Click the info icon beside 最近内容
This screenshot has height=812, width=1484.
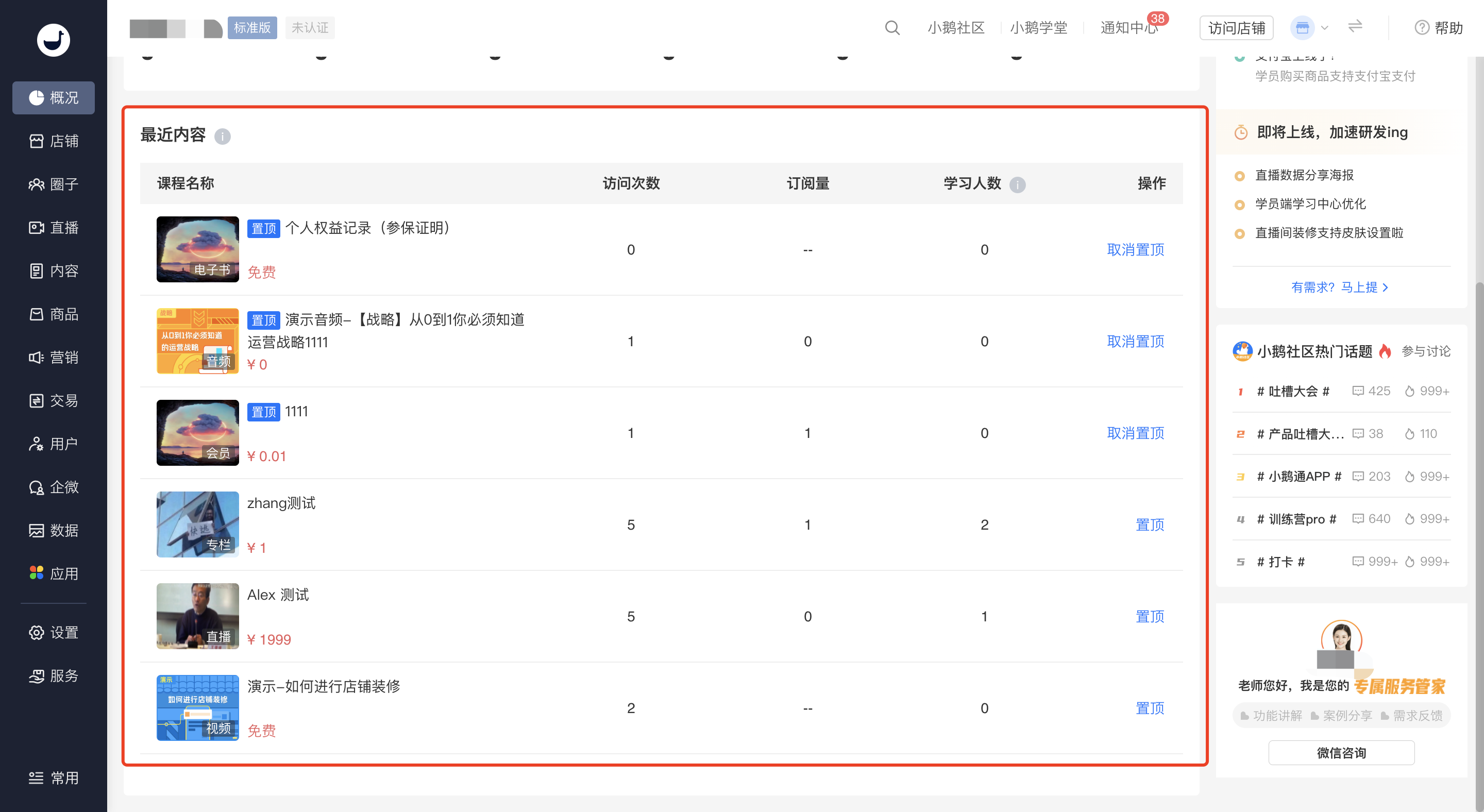click(x=223, y=137)
